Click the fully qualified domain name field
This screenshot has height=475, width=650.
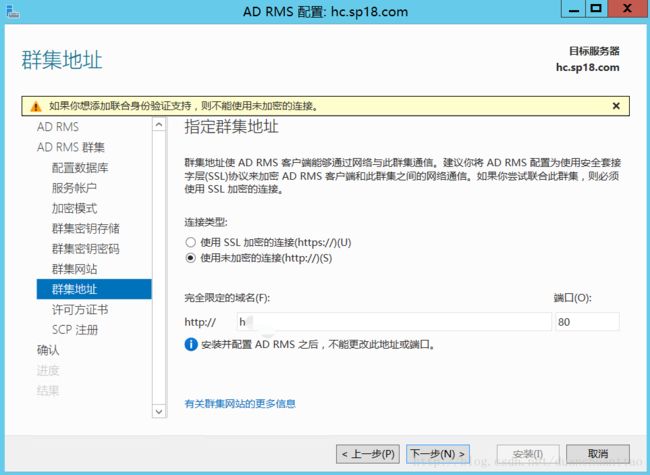[394, 322]
